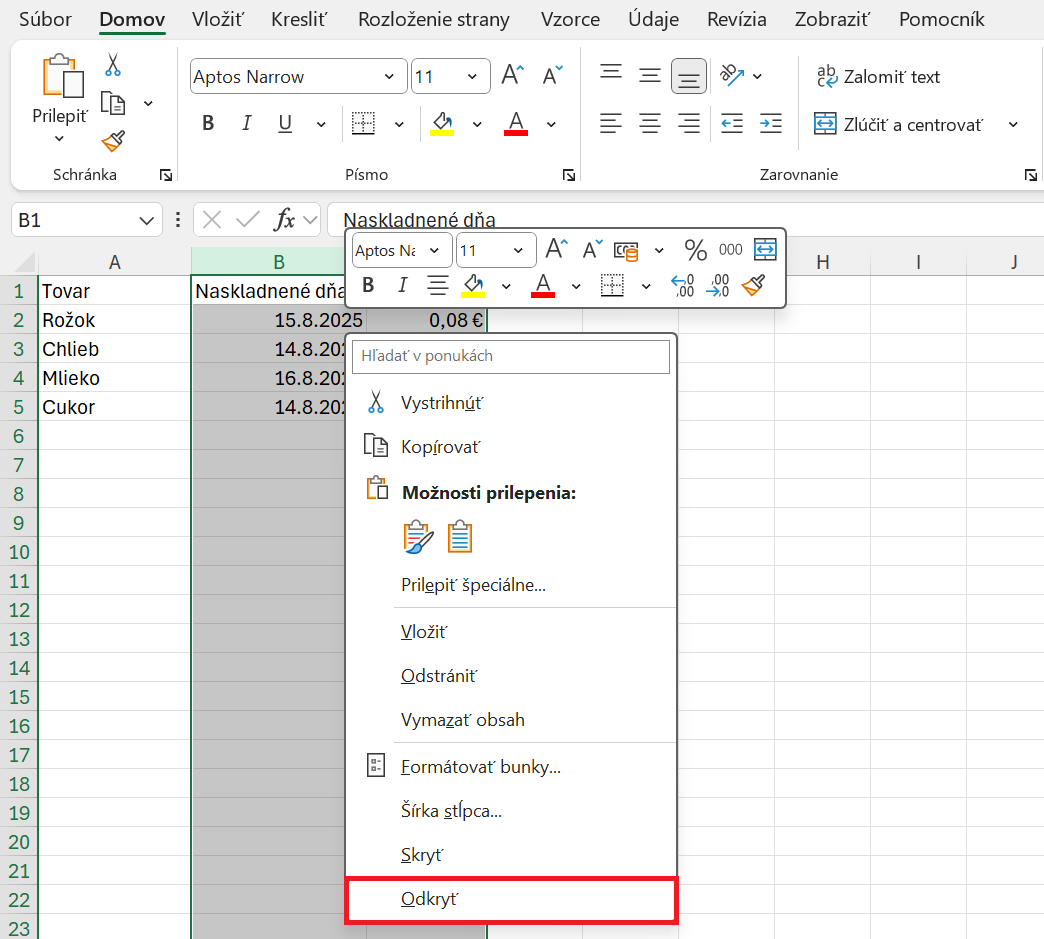
Task: Center text horizontally in ribbon
Action: point(650,123)
